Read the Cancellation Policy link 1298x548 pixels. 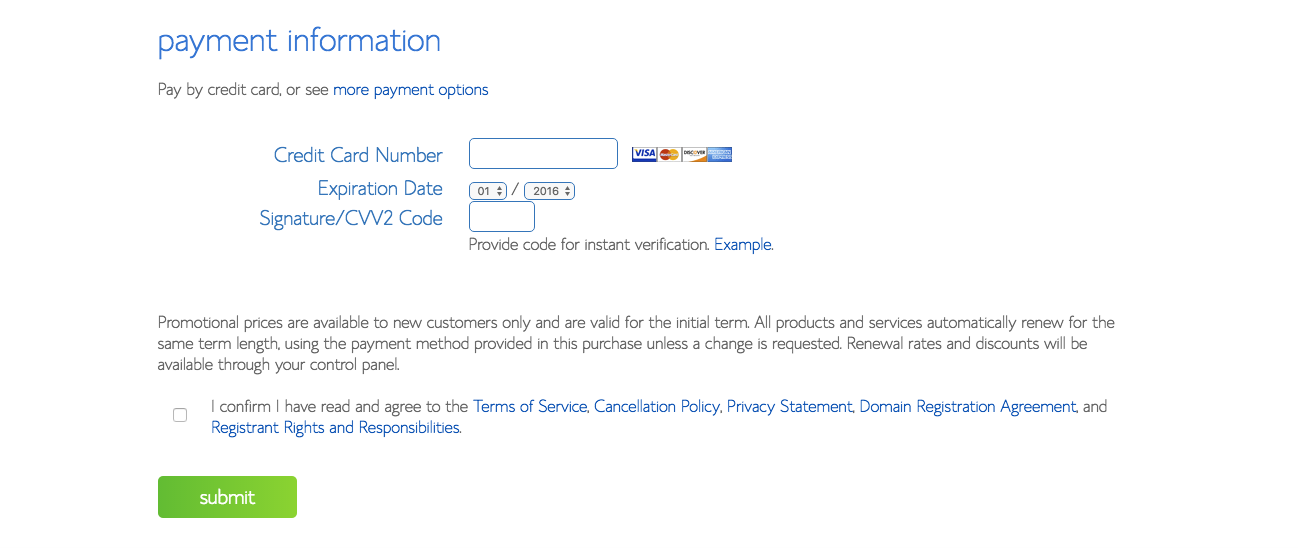(x=657, y=407)
